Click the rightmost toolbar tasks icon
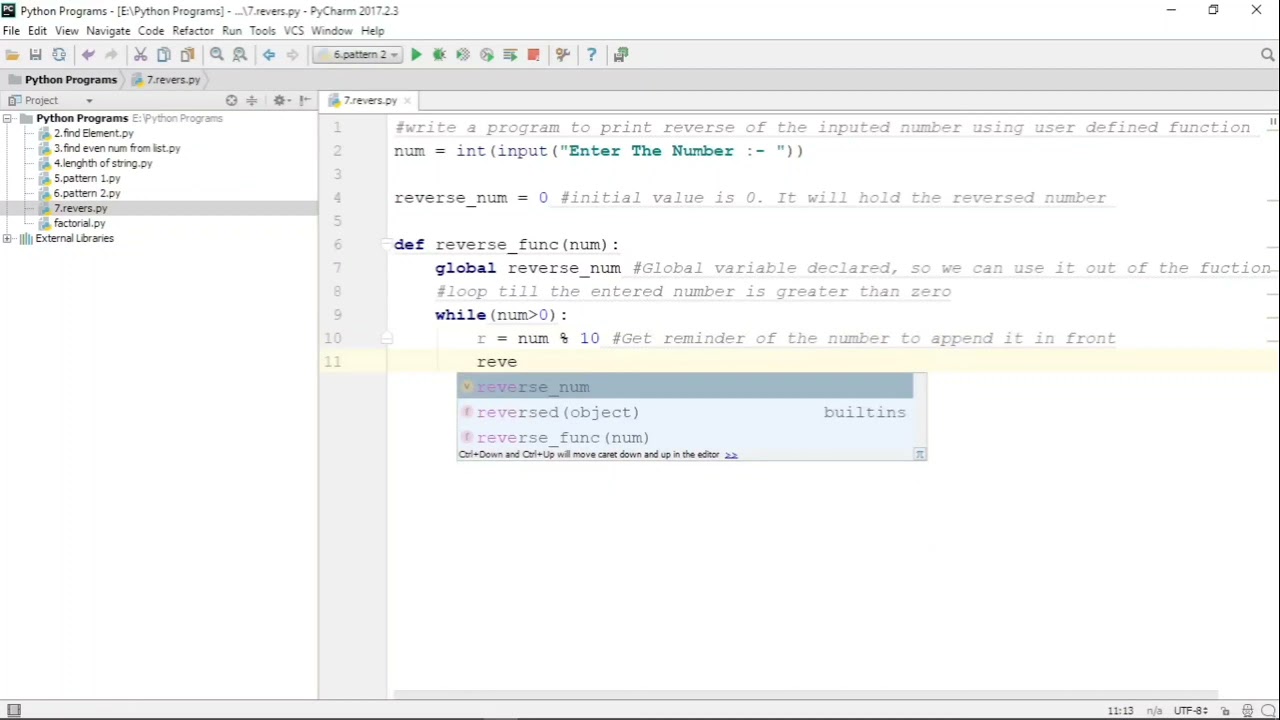The width and height of the screenshot is (1280, 720). (x=621, y=55)
